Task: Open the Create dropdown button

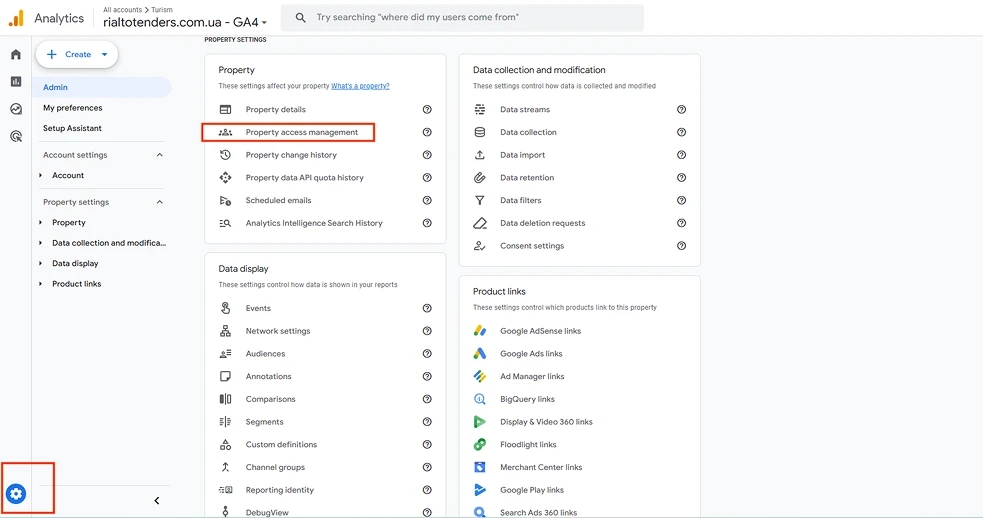Action: (x=77, y=55)
